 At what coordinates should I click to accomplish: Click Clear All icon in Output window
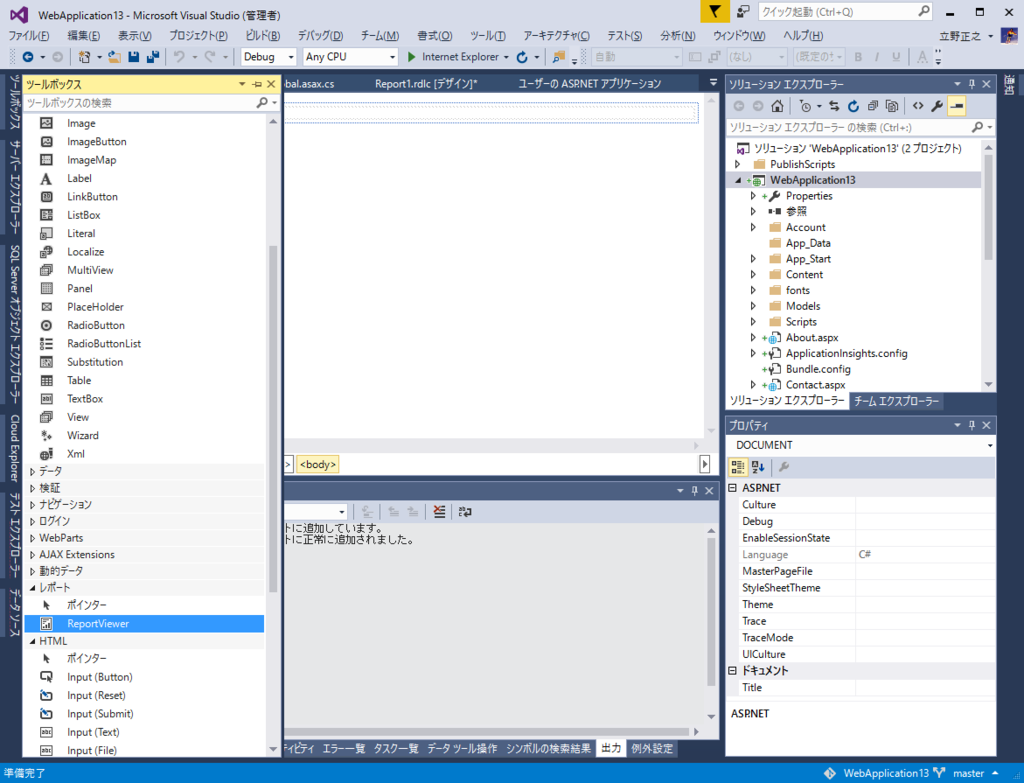pos(440,511)
